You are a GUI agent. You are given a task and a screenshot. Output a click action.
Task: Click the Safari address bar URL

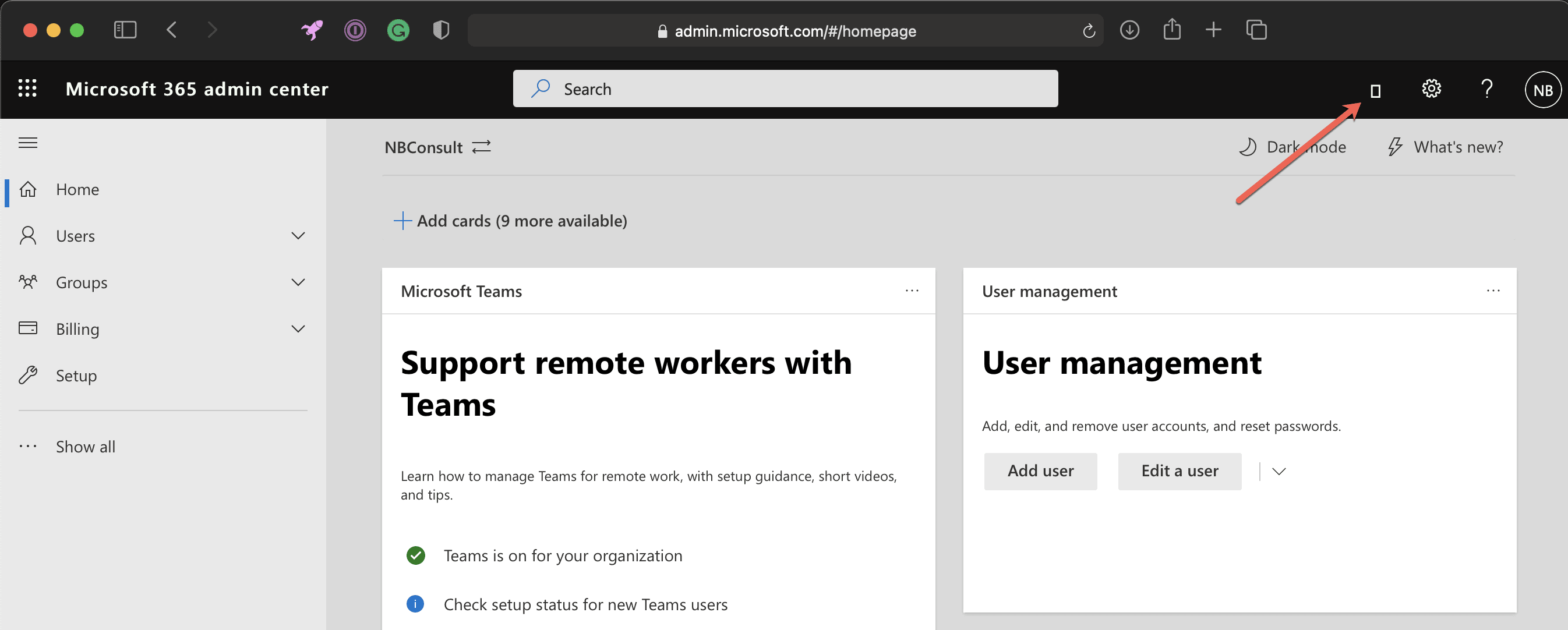795,31
